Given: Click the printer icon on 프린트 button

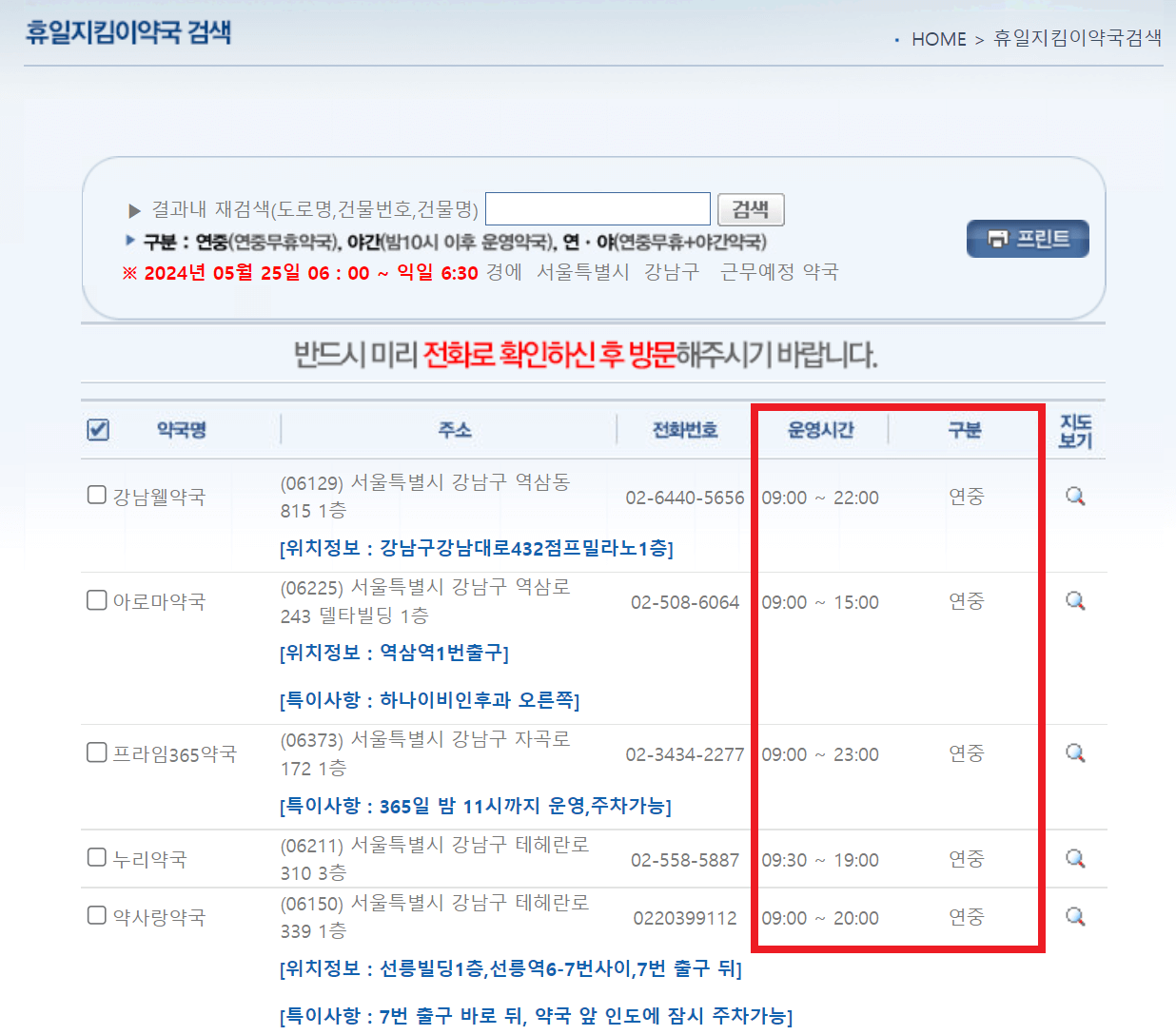Looking at the screenshot, I should [x=997, y=239].
